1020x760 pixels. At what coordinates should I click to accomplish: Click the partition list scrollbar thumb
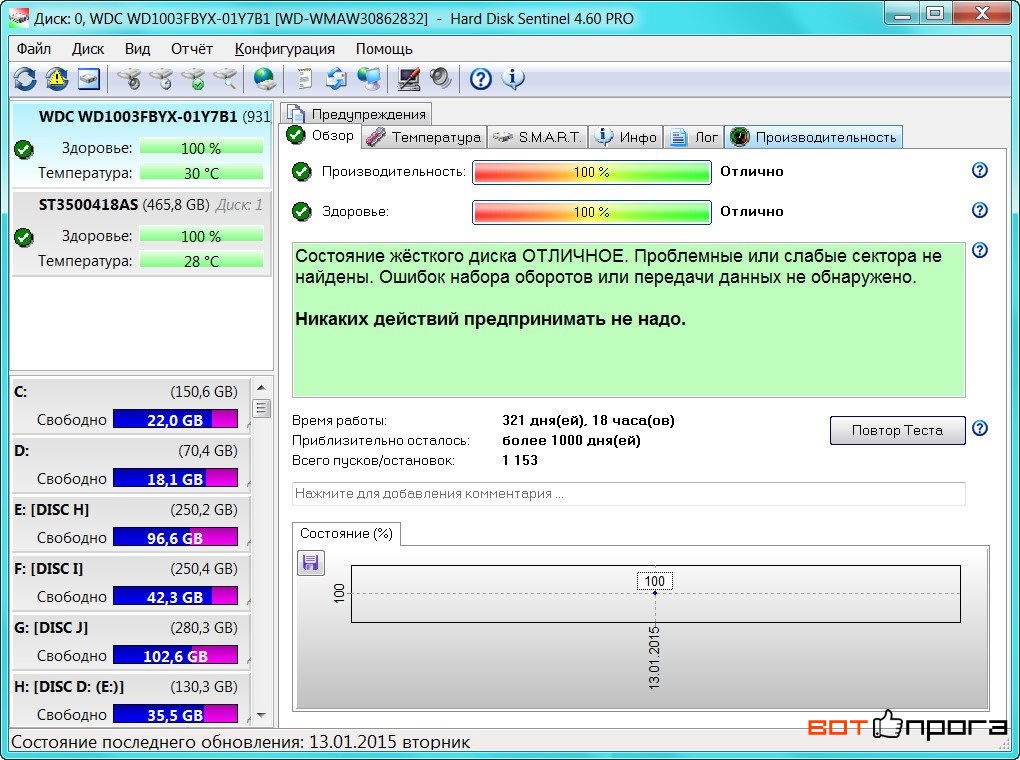click(262, 409)
